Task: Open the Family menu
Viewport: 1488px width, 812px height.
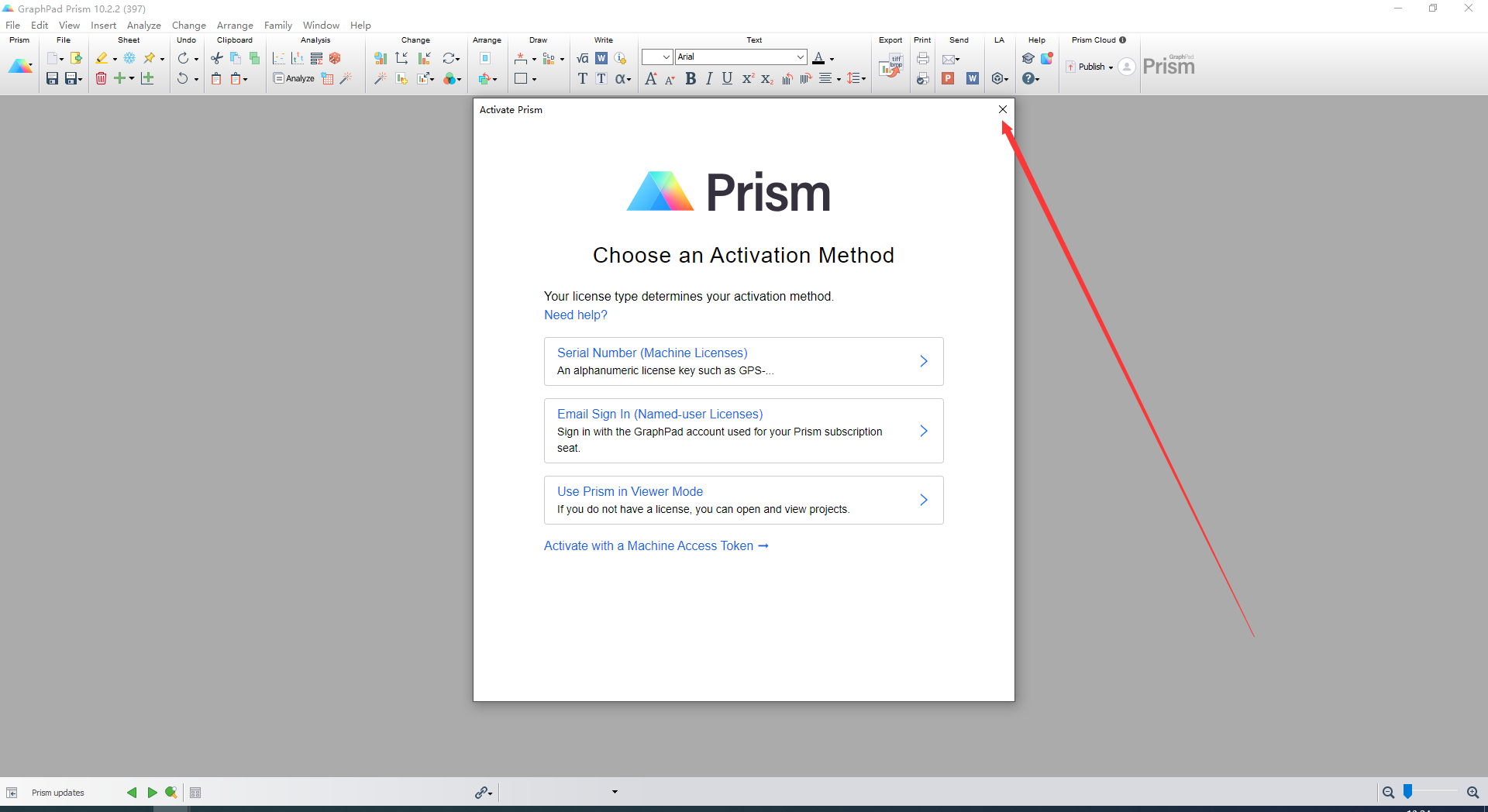Action: pyautogui.click(x=277, y=25)
